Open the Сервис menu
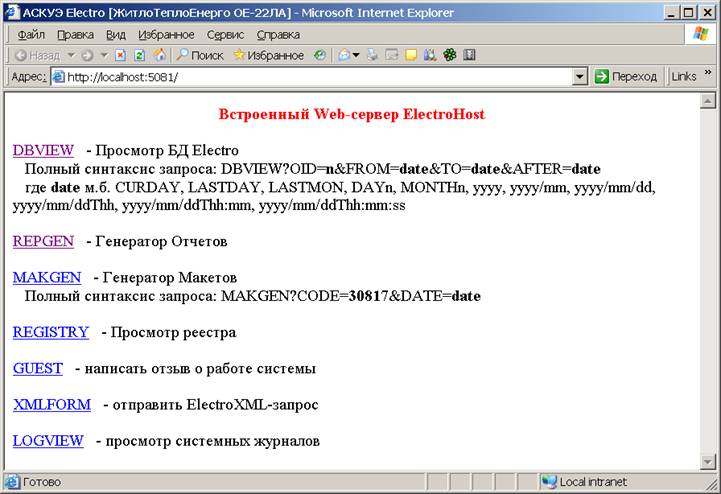Viewport: 721px width, 494px height. click(225, 35)
